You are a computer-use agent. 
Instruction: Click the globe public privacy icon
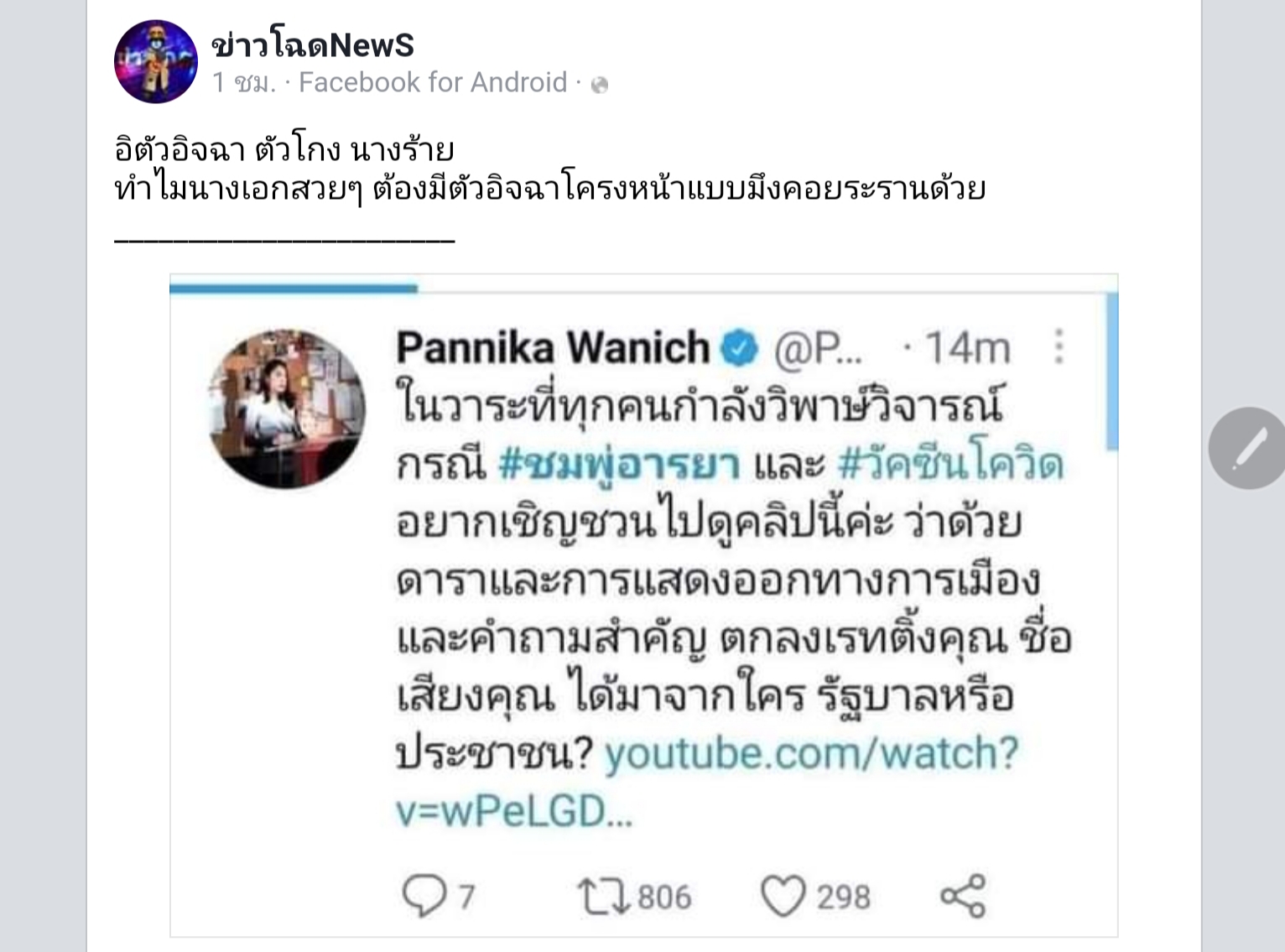(600, 85)
